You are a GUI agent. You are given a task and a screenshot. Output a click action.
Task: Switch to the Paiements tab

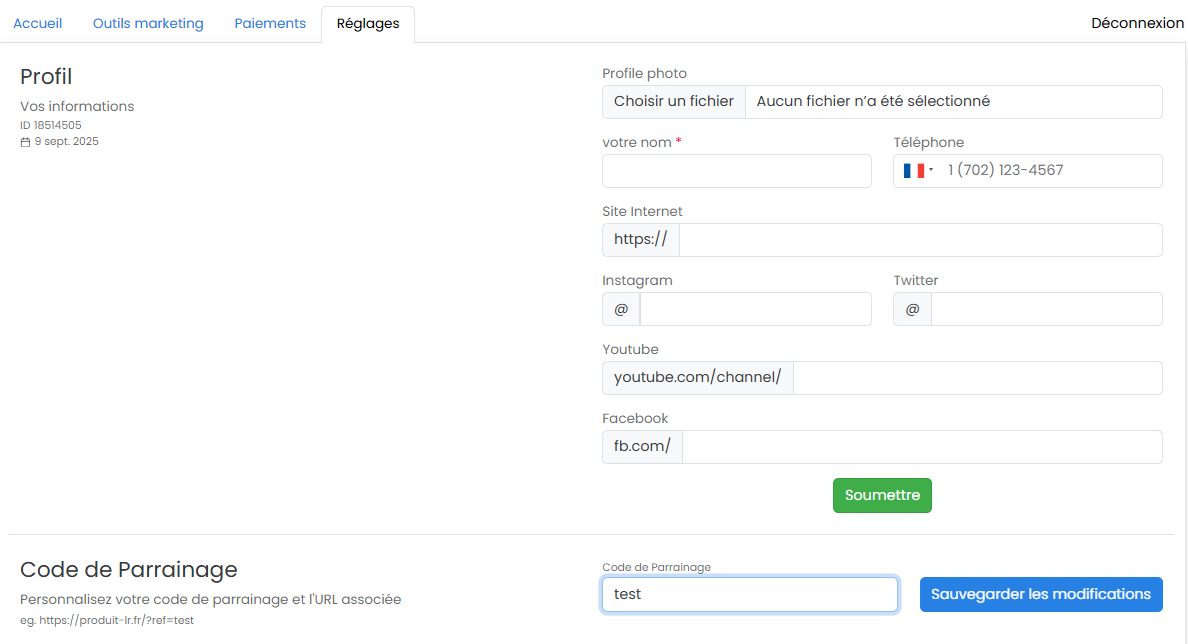tap(270, 22)
